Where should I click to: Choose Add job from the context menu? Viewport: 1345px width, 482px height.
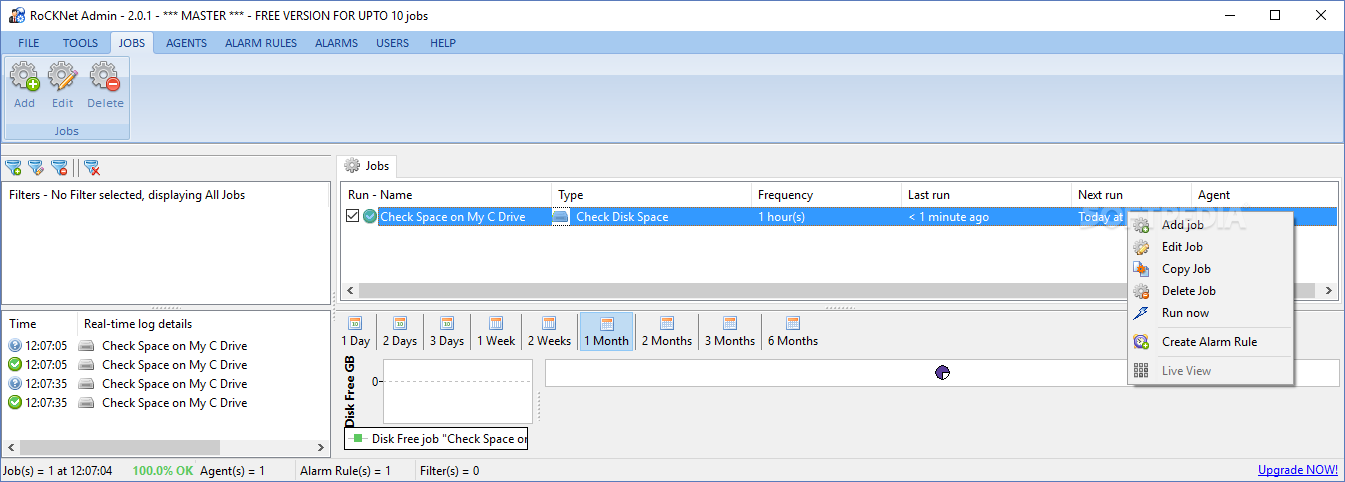pyautogui.click(x=1210, y=225)
